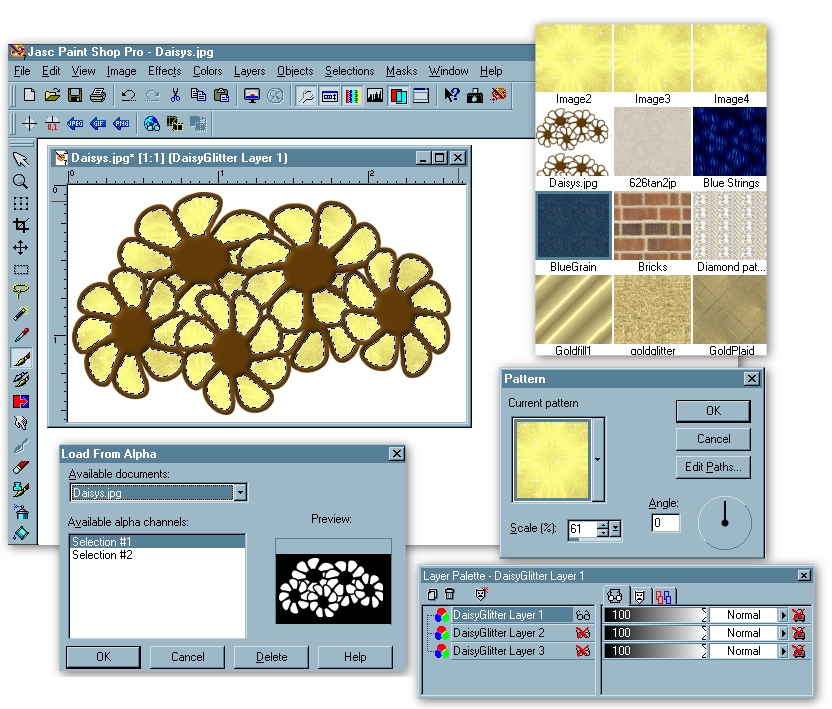Open the File menu
The height and width of the screenshot is (709, 832).
point(22,71)
